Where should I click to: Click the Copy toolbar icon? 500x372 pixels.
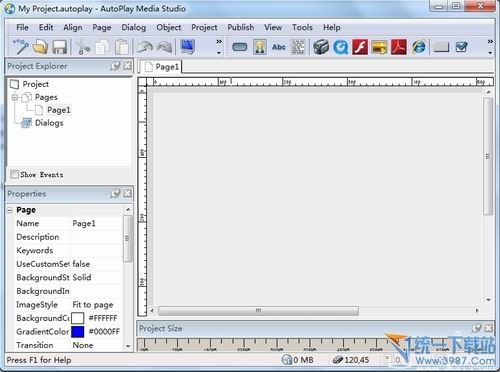(x=102, y=47)
